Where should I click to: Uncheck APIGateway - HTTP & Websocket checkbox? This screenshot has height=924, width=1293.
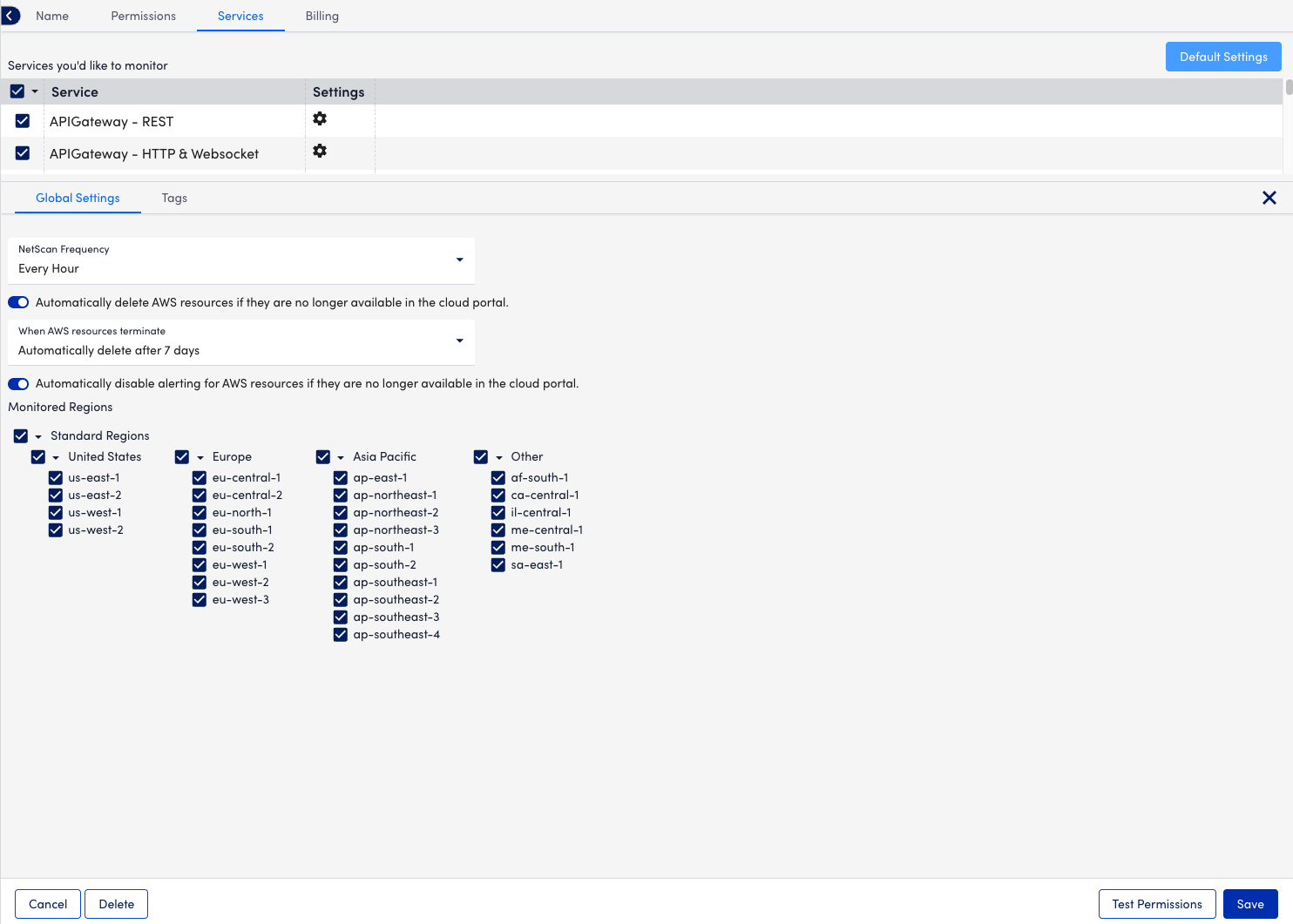click(23, 153)
